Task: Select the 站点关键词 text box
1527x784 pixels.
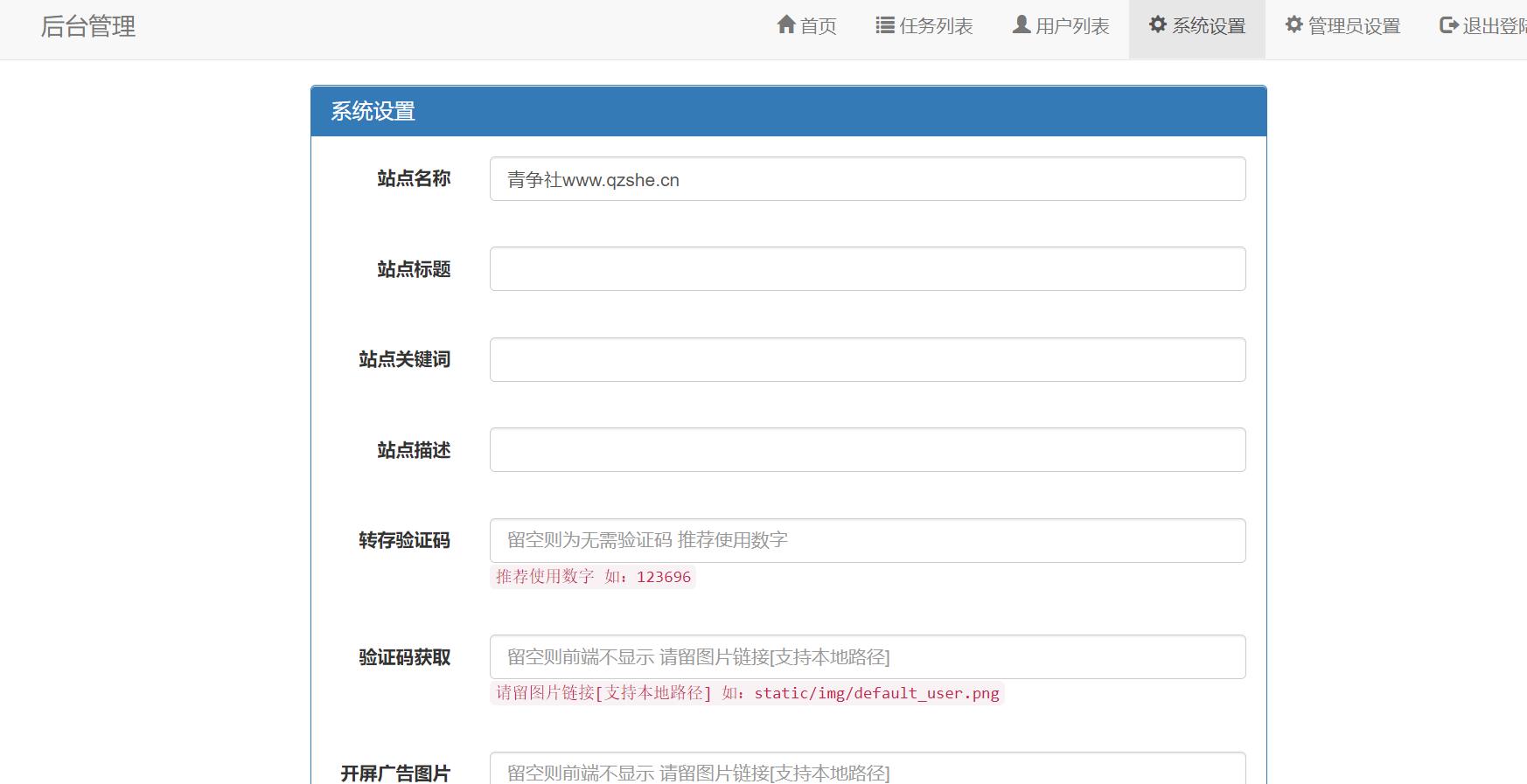Action: 868,359
